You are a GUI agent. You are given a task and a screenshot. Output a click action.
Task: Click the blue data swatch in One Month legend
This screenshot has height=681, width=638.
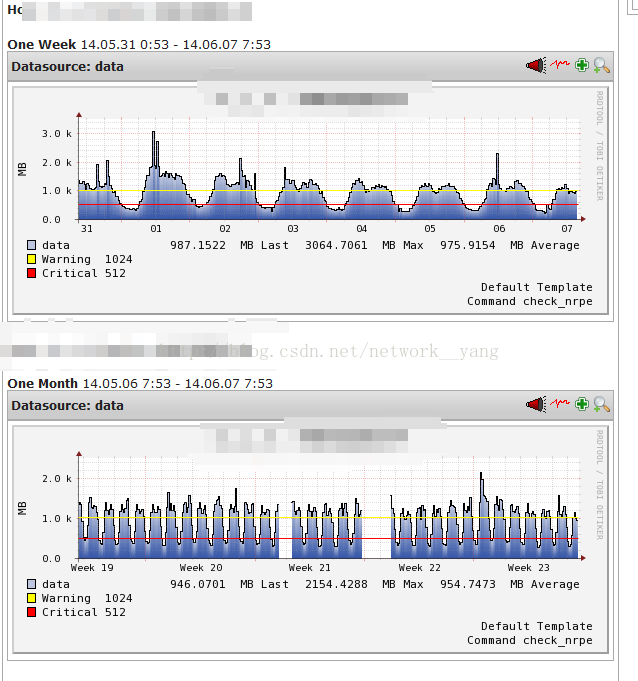[x=31, y=584]
